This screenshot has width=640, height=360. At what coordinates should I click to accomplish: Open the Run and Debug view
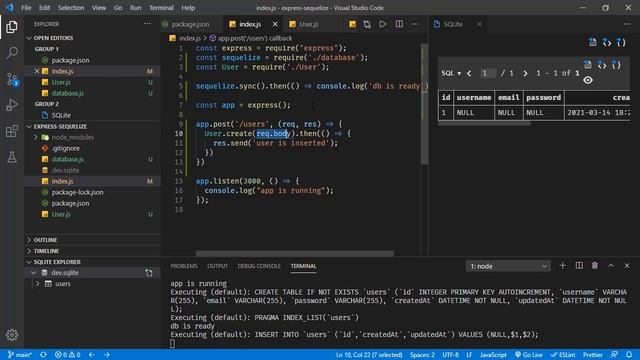pyautogui.click(x=12, y=105)
